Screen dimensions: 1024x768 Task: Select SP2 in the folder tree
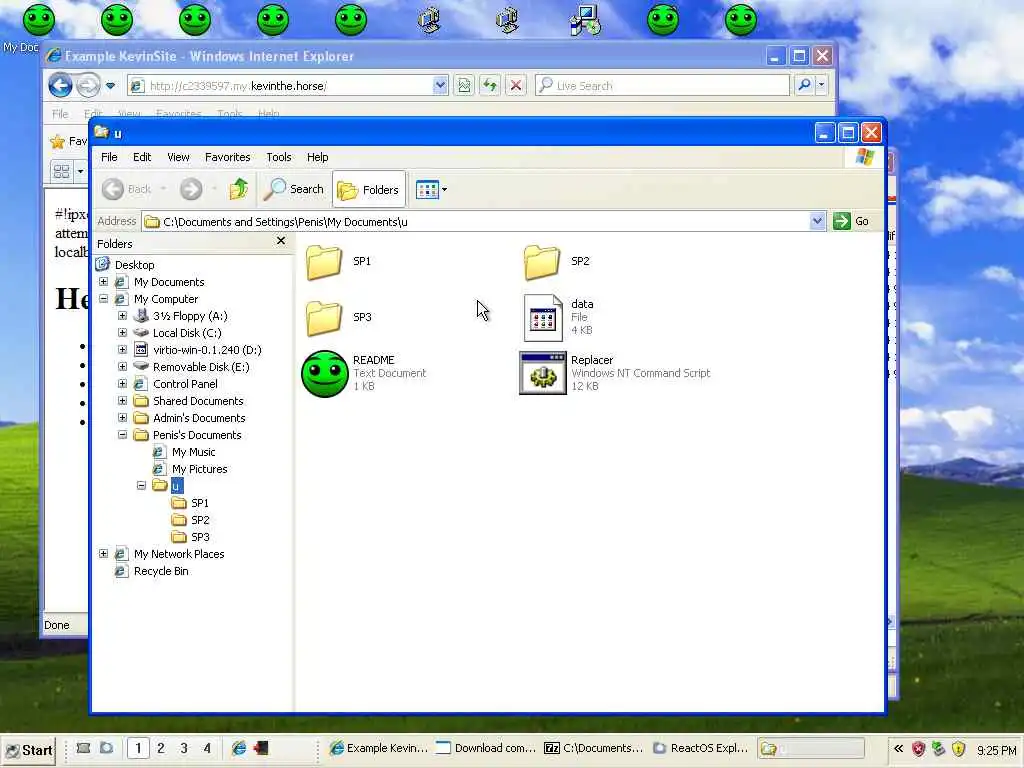200,520
